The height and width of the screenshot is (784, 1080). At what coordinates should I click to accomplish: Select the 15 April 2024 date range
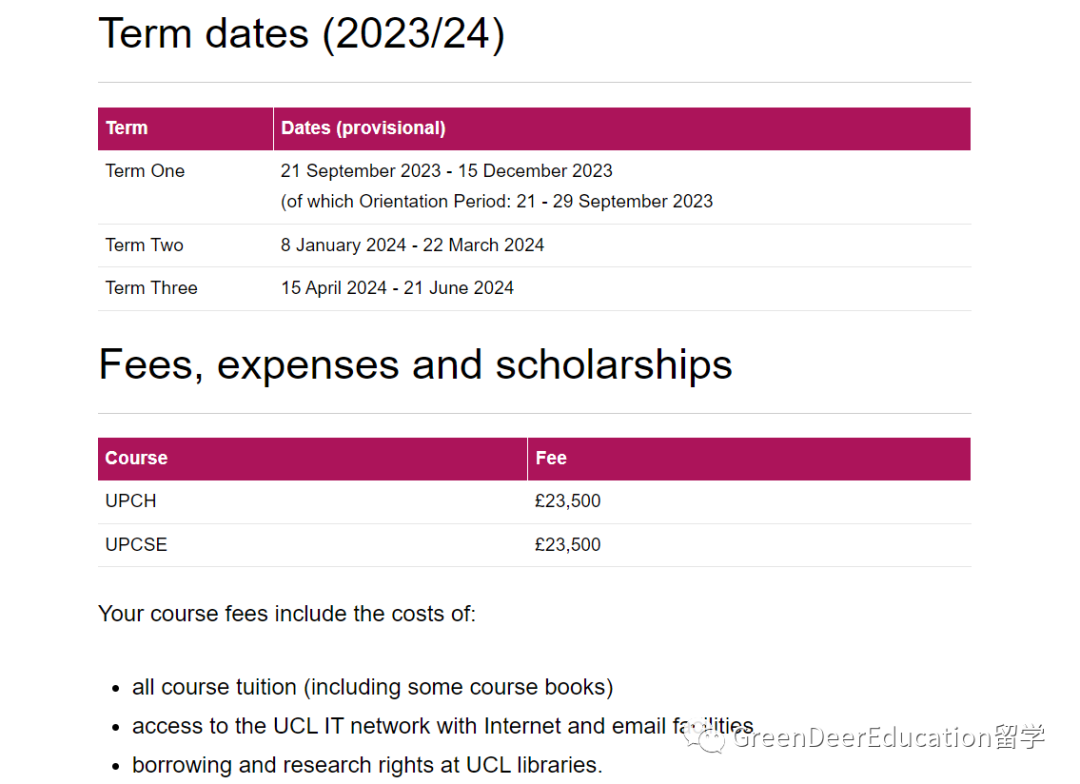397,288
